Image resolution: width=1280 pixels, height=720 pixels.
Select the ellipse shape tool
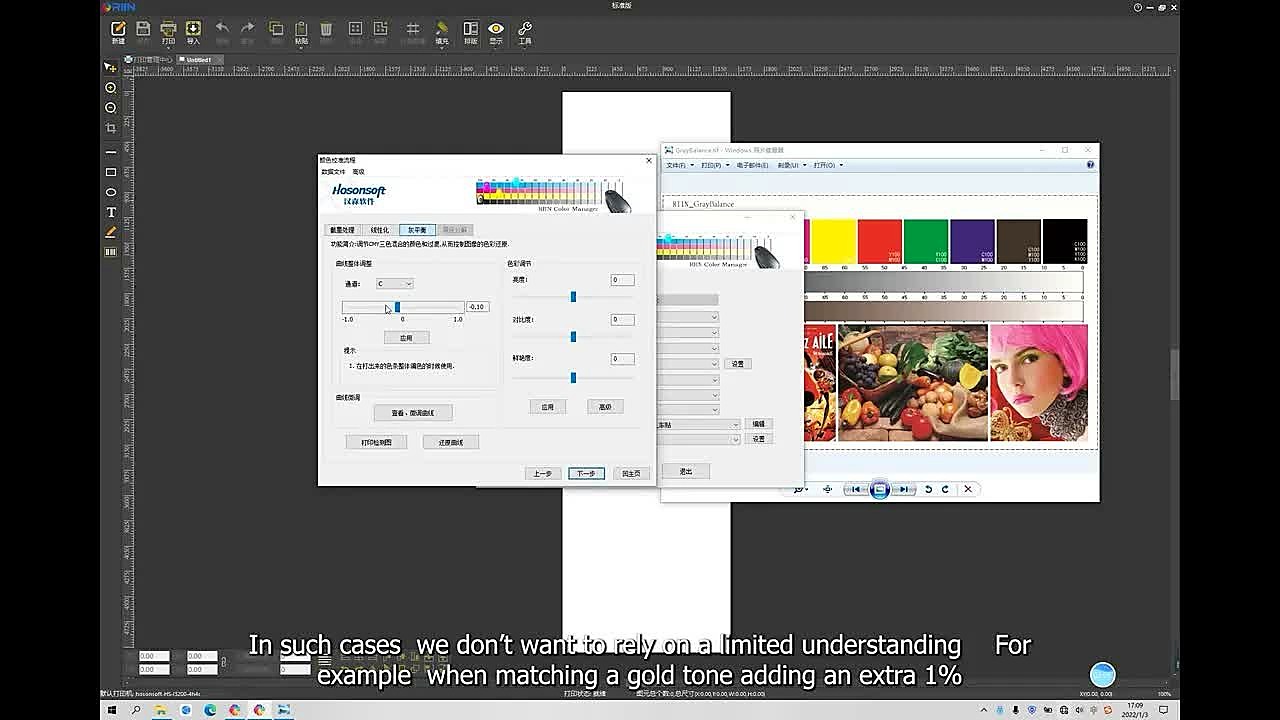point(111,192)
